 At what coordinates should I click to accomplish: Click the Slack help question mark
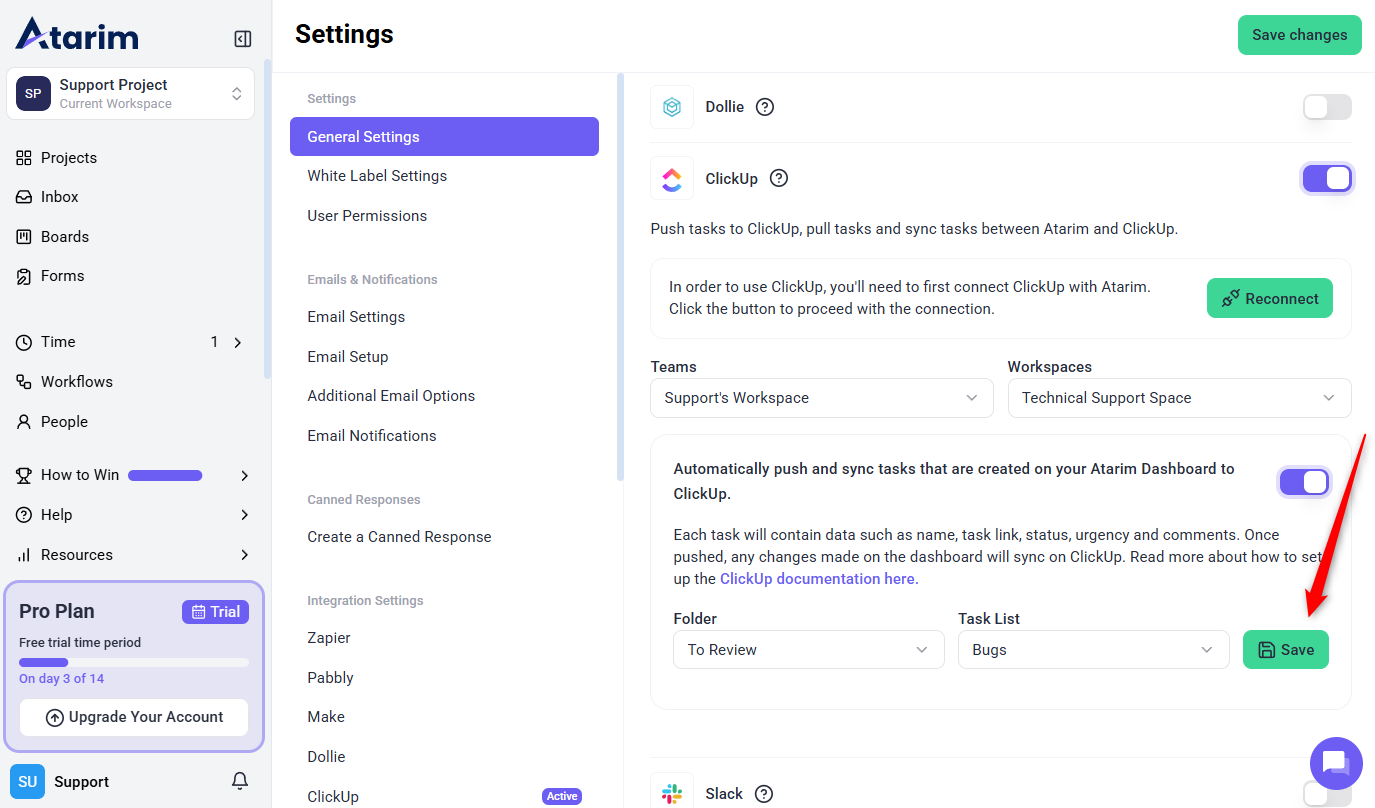click(x=764, y=794)
